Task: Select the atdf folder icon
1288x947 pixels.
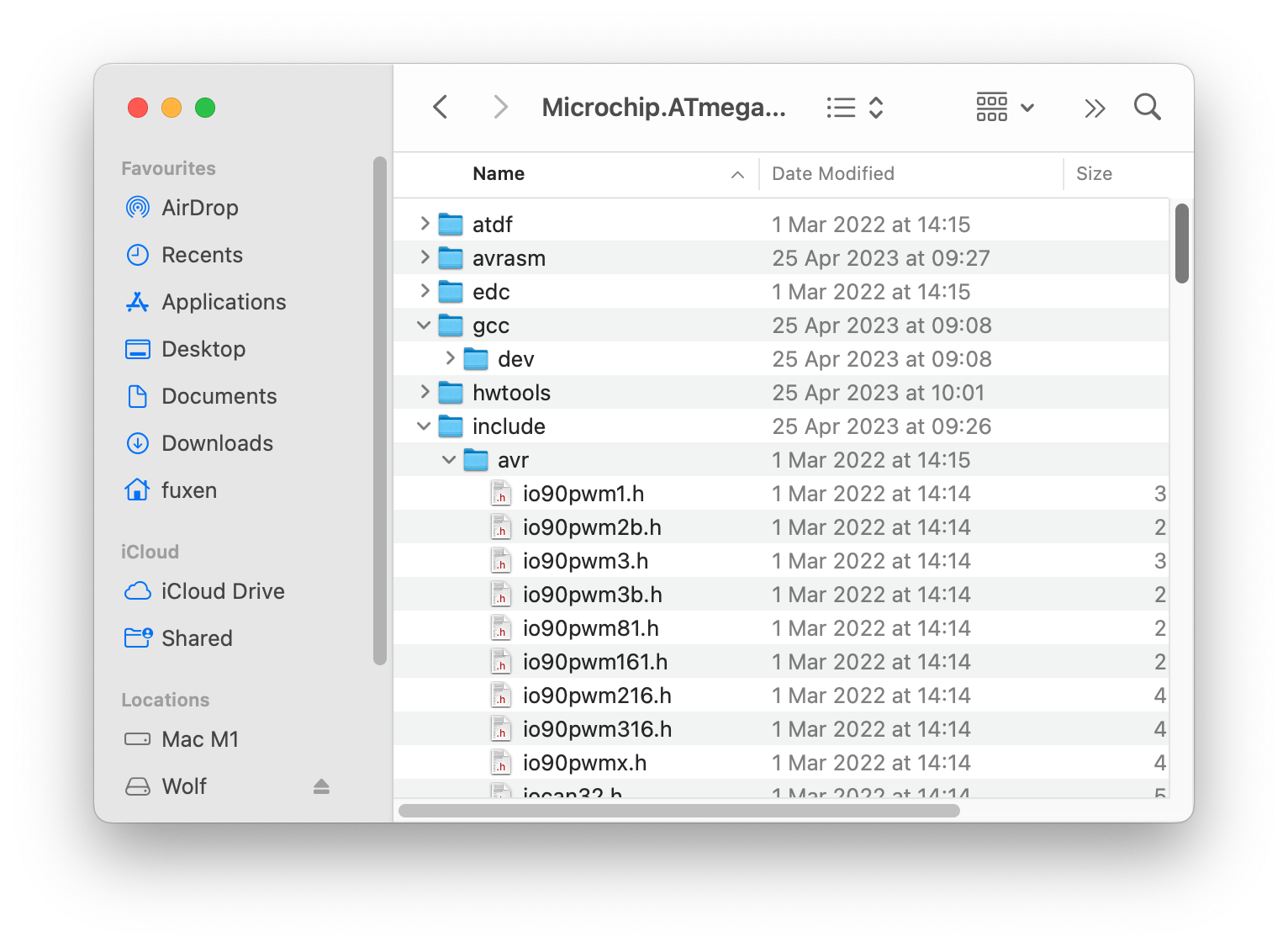Action: [451, 225]
